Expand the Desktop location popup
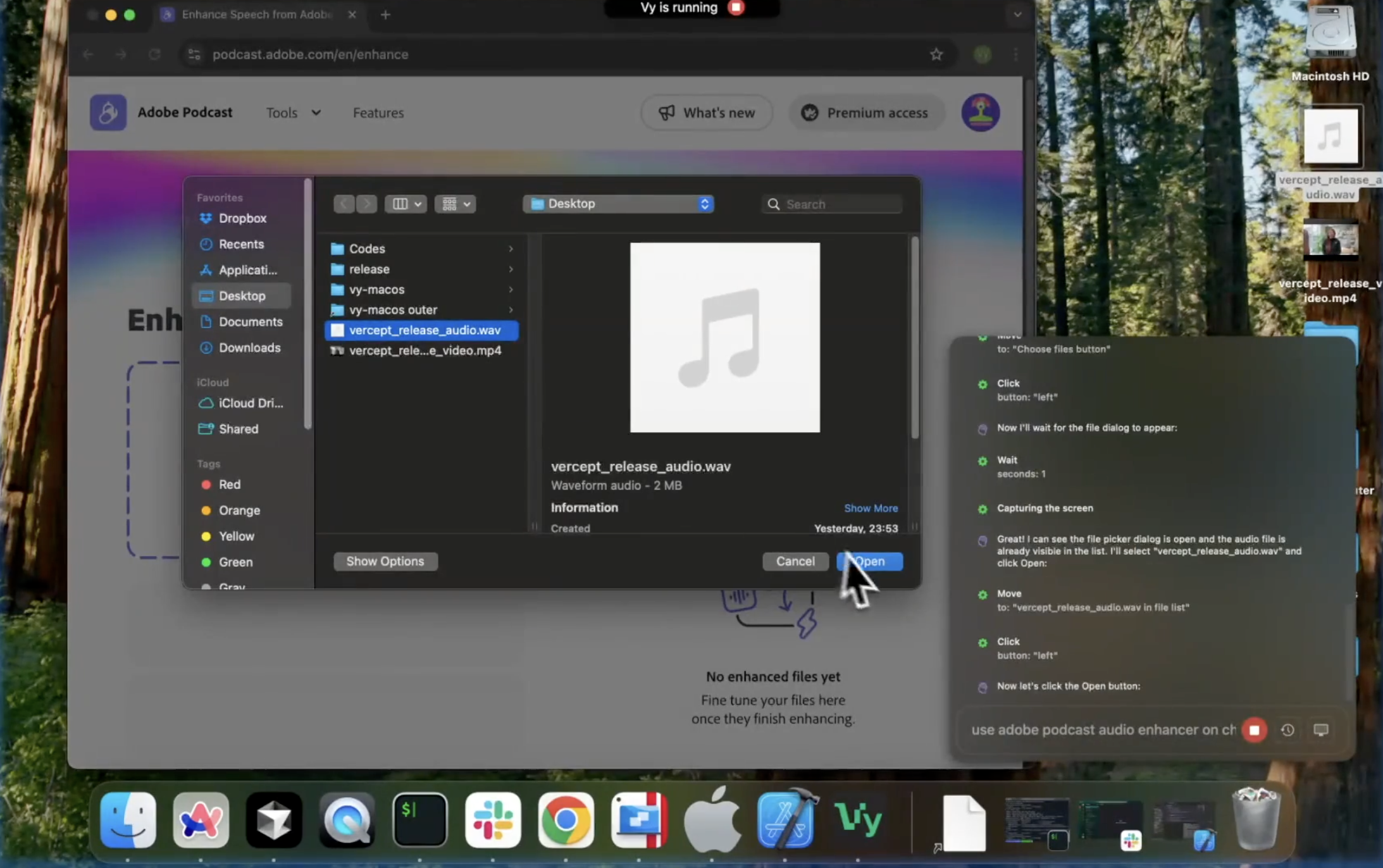This screenshot has height=868, width=1383. coord(618,204)
